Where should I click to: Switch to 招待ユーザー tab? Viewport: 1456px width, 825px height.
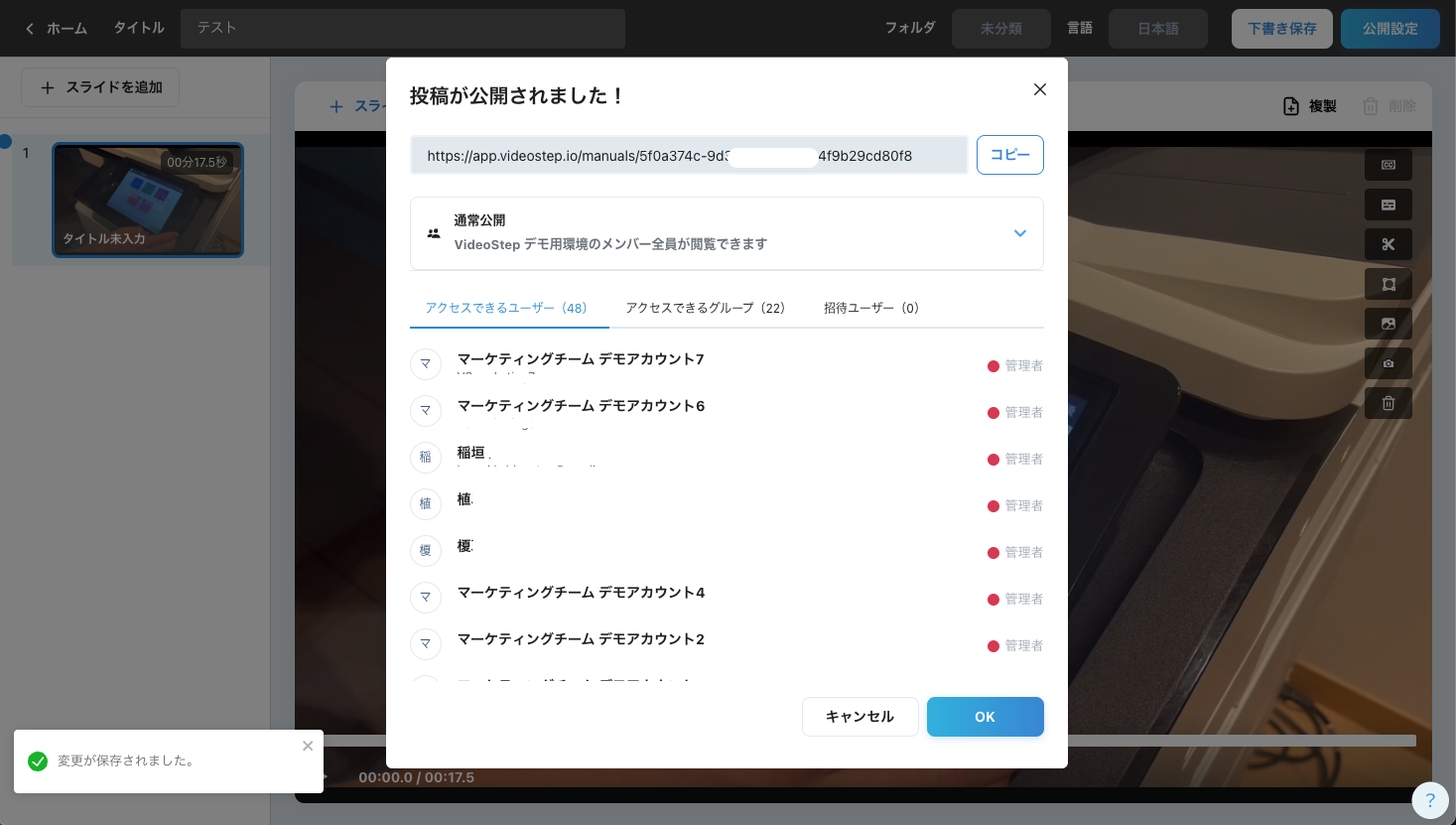(870, 308)
